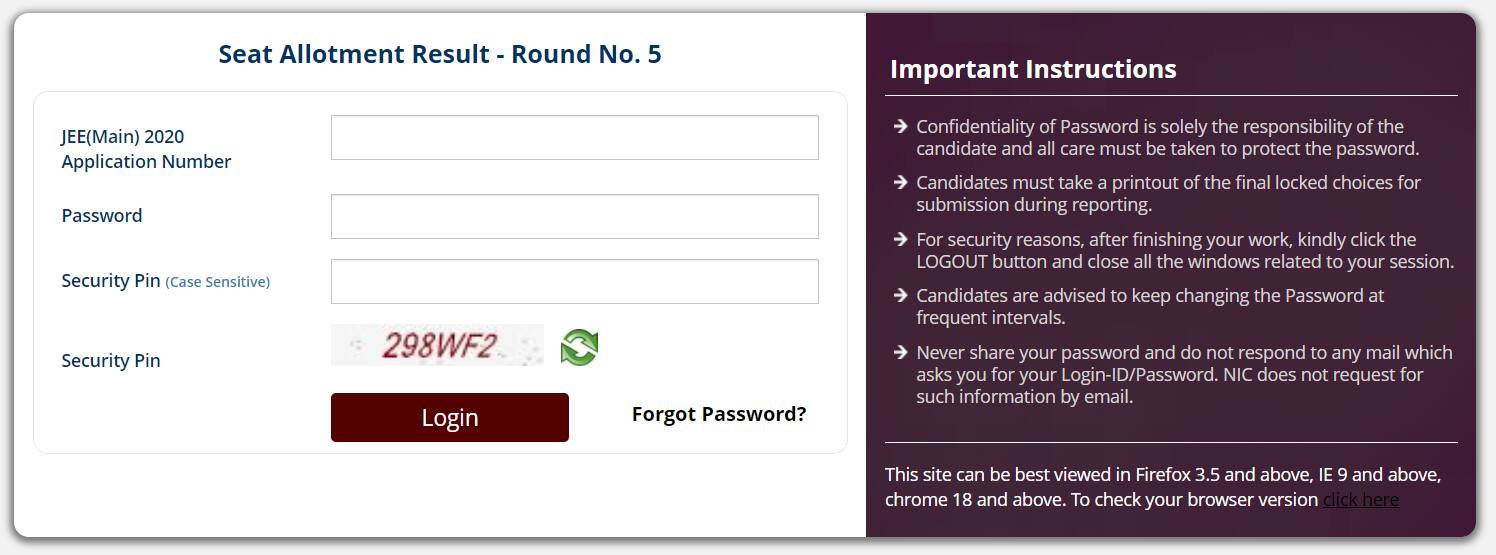Open the Forgot Password? link

[718, 414]
